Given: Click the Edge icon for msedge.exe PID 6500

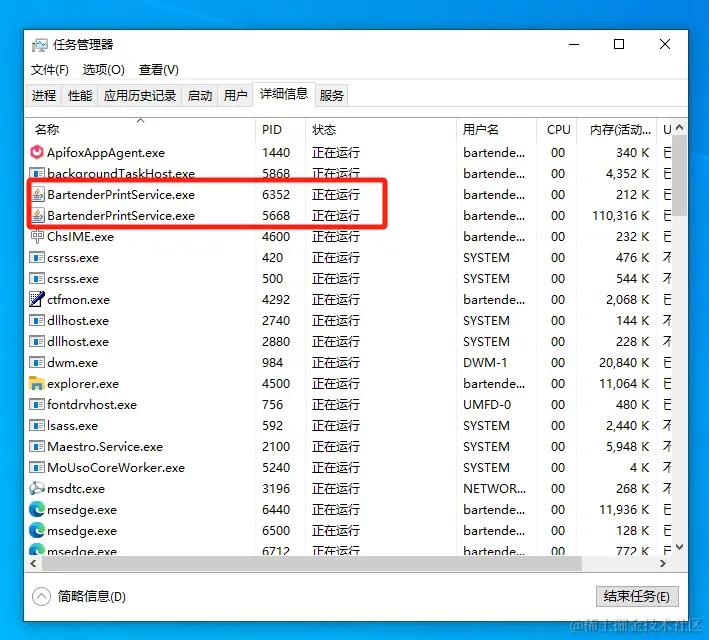Looking at the screenshot, I should 37,530.
